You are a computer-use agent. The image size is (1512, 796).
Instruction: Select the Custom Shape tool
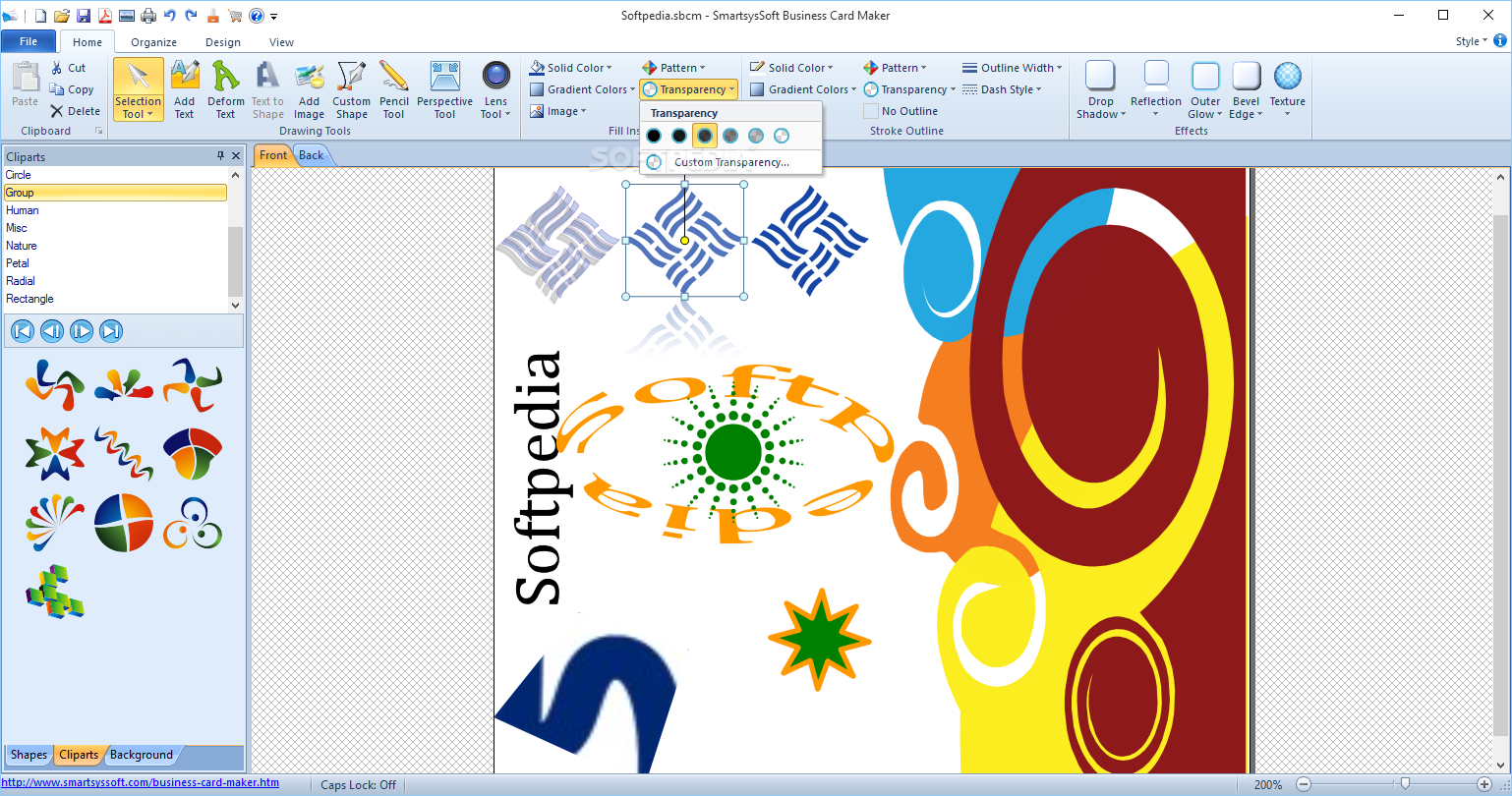[x=351, y=89]
